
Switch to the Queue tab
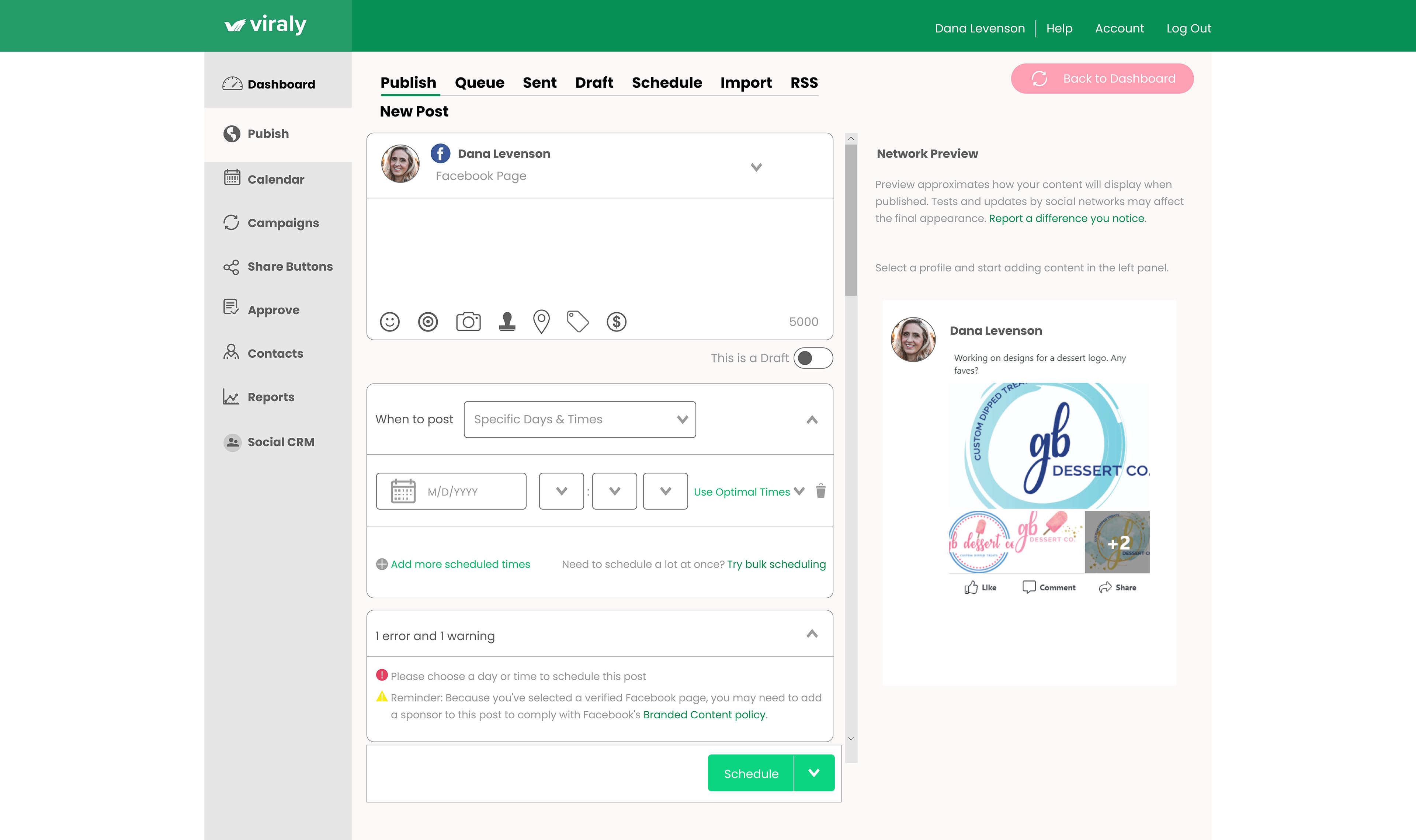[x=479, y=83]
